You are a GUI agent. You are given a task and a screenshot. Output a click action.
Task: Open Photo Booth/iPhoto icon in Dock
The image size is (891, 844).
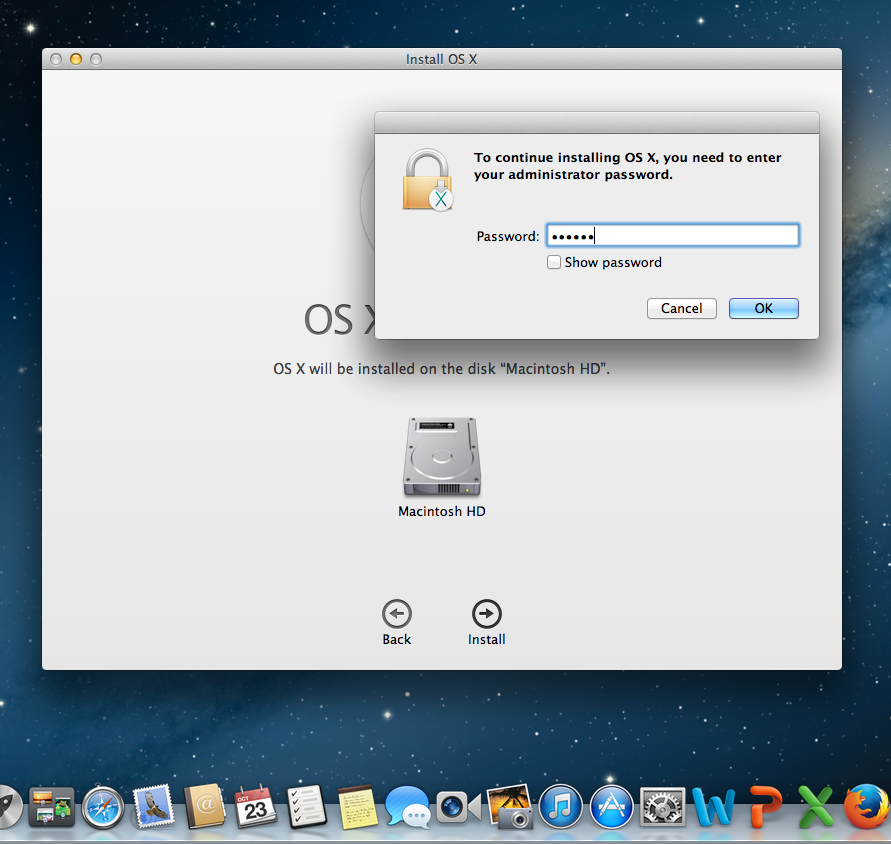[x=510, y=806]
